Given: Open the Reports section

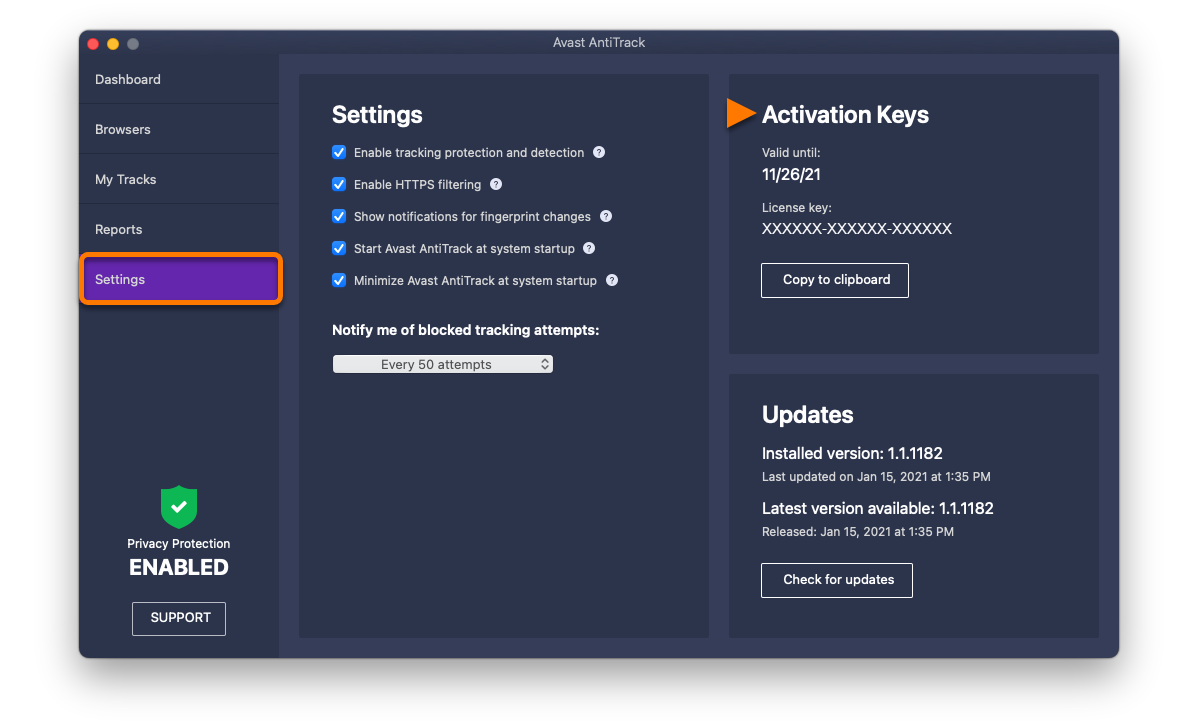Looking at the screenshot, I should click(x=179, y=229).
